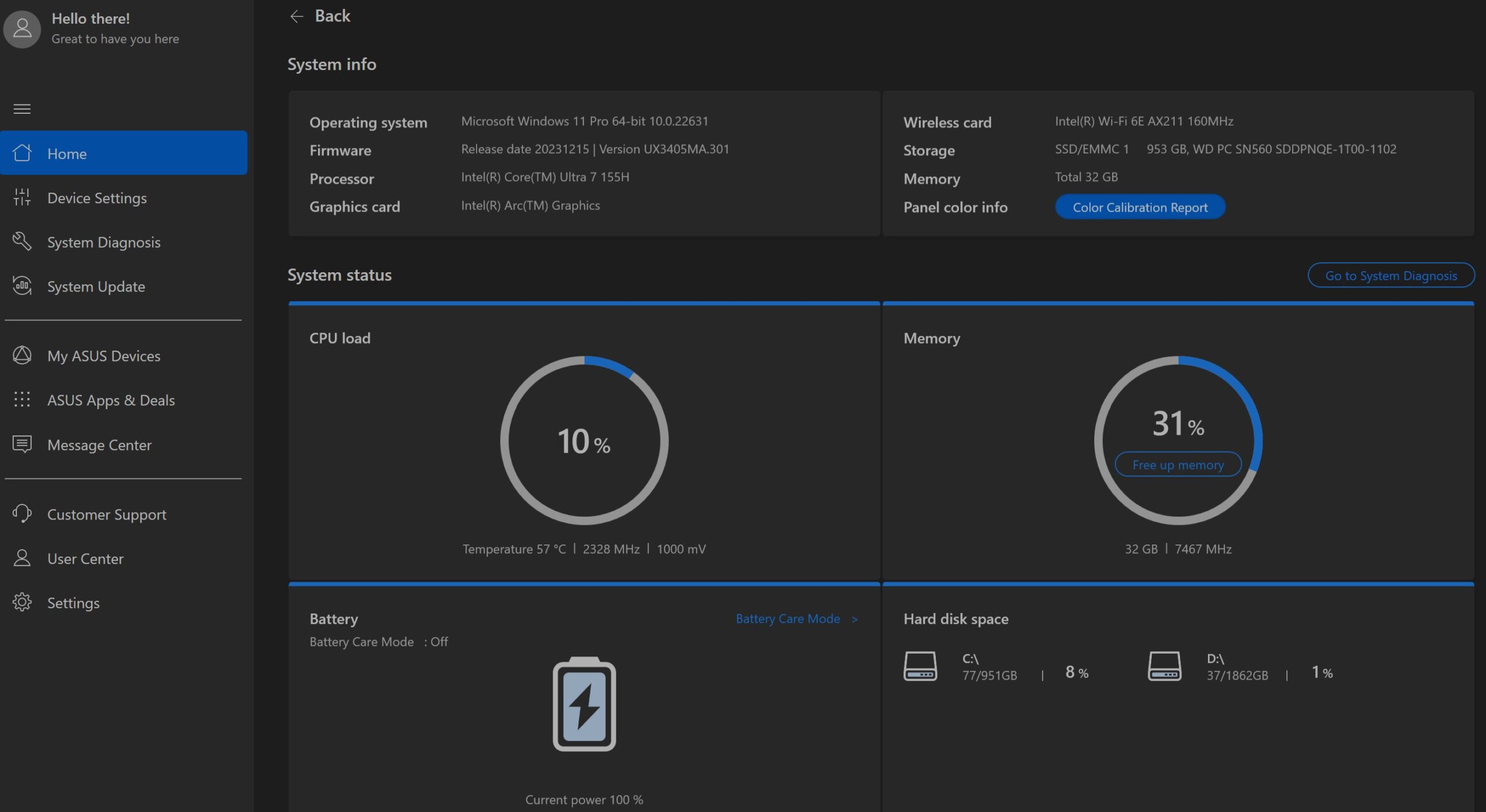Click the user profile avatar
1486x812 pixels.
pyautogui.click(x=22, y=28)
